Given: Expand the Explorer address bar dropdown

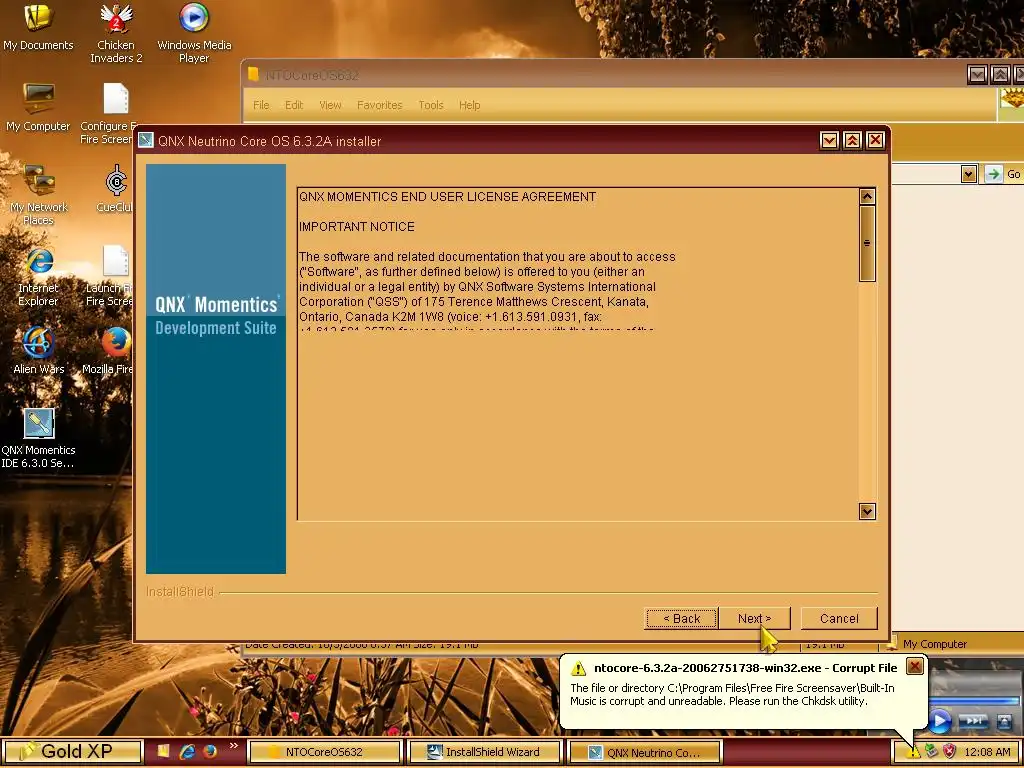Looking at the screenshot, I should [x=968, y=174].
